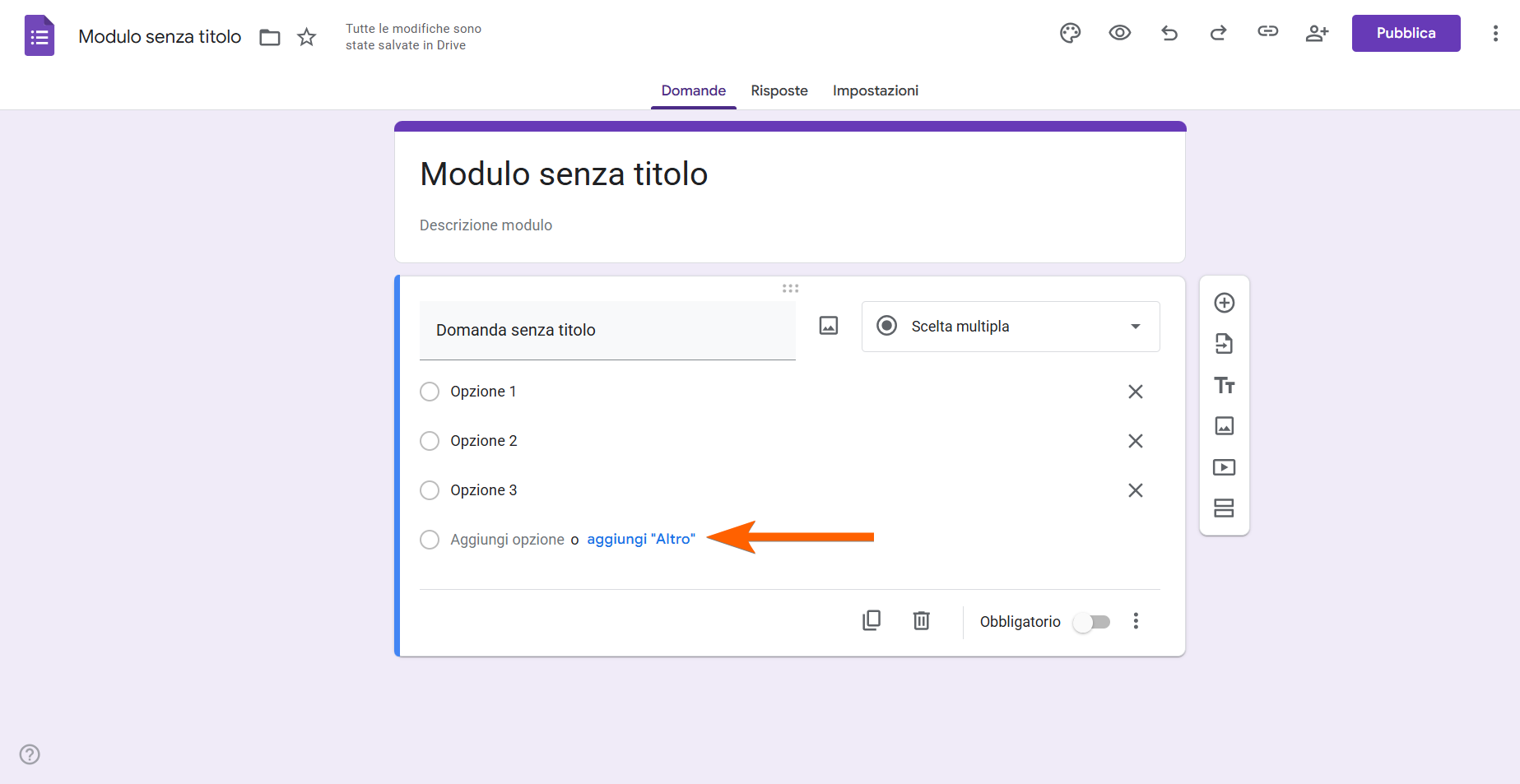Toggle the Obbligatorio switch
Viewport: 1520px width, 784px height.
[1092, 622]
